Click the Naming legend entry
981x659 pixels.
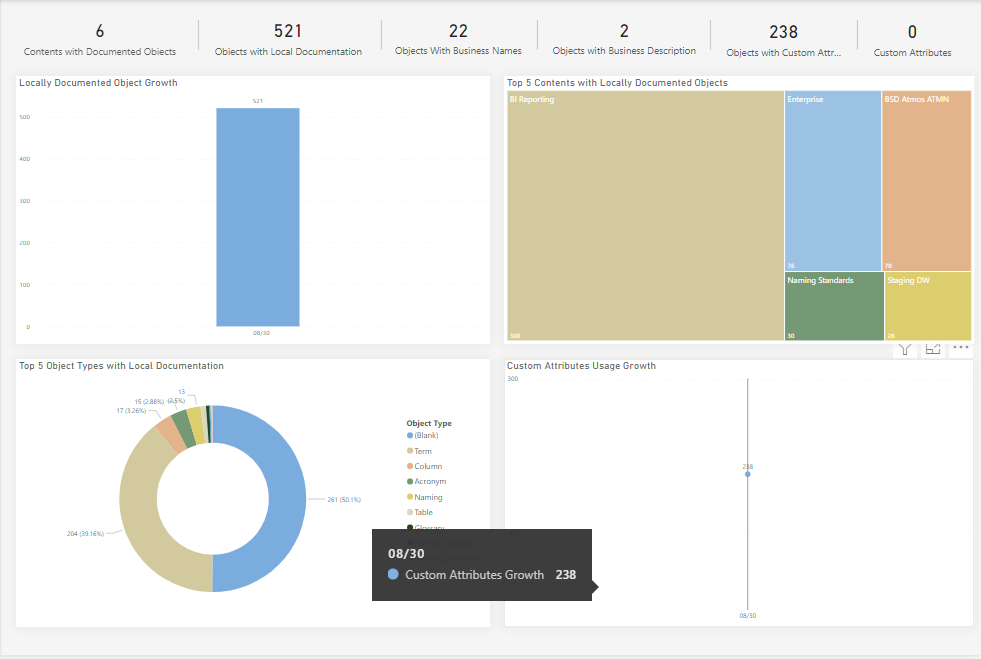tap(427, 497)
